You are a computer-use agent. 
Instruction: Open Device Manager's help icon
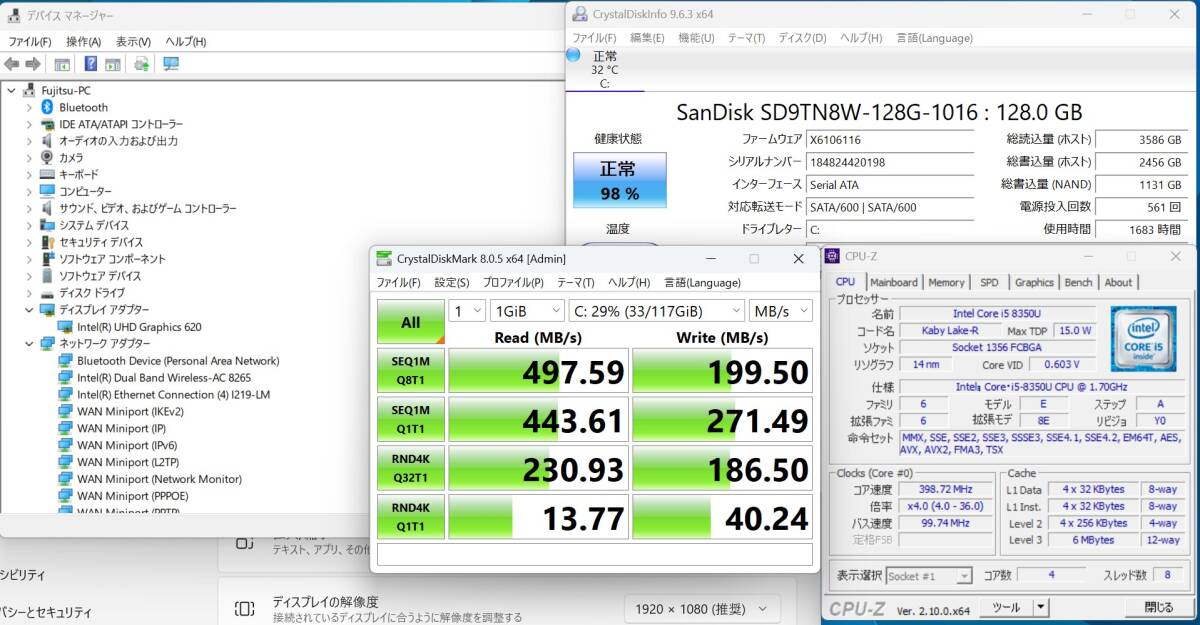point(91,64)
